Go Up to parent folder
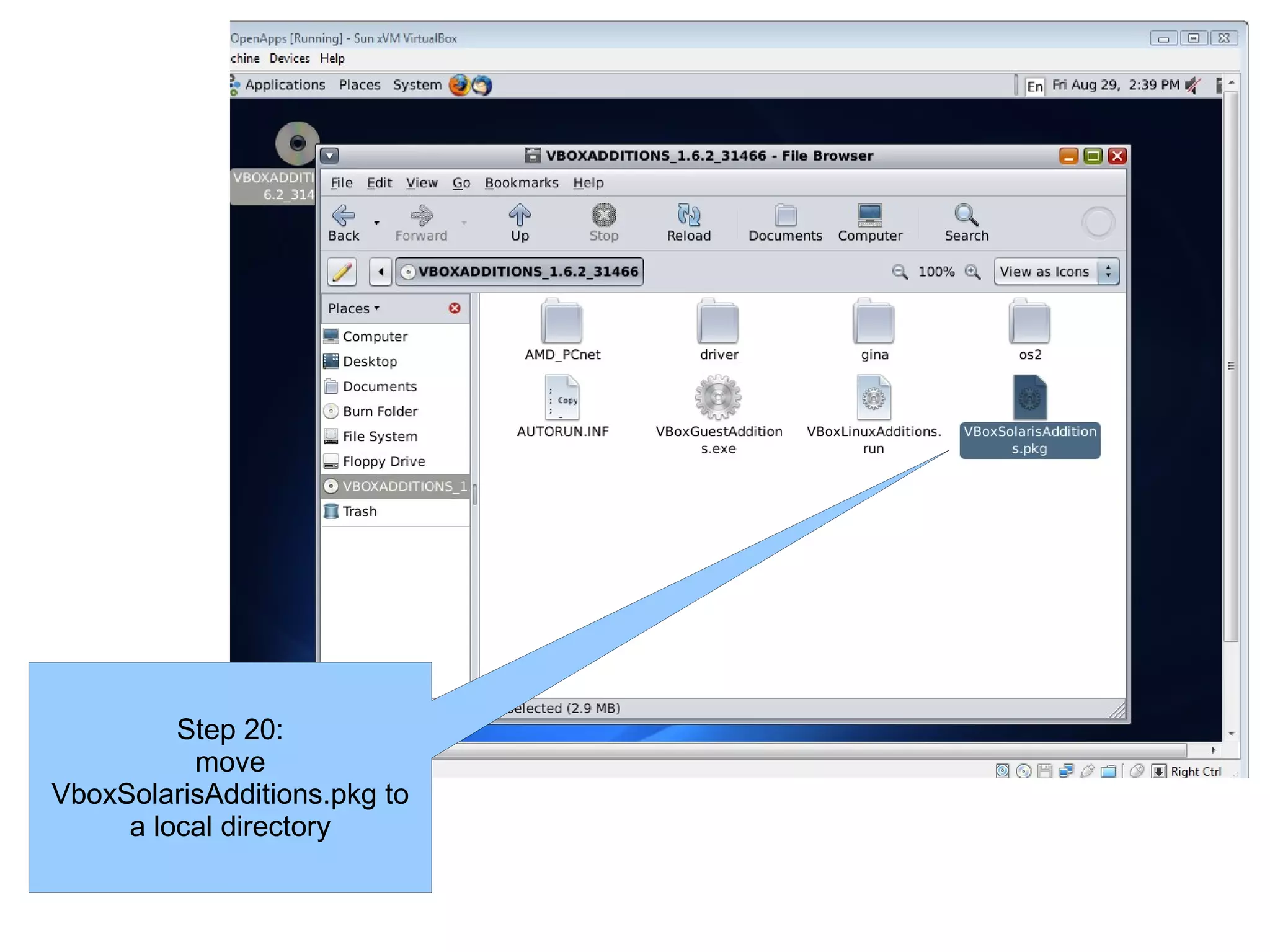 point(520,223)
